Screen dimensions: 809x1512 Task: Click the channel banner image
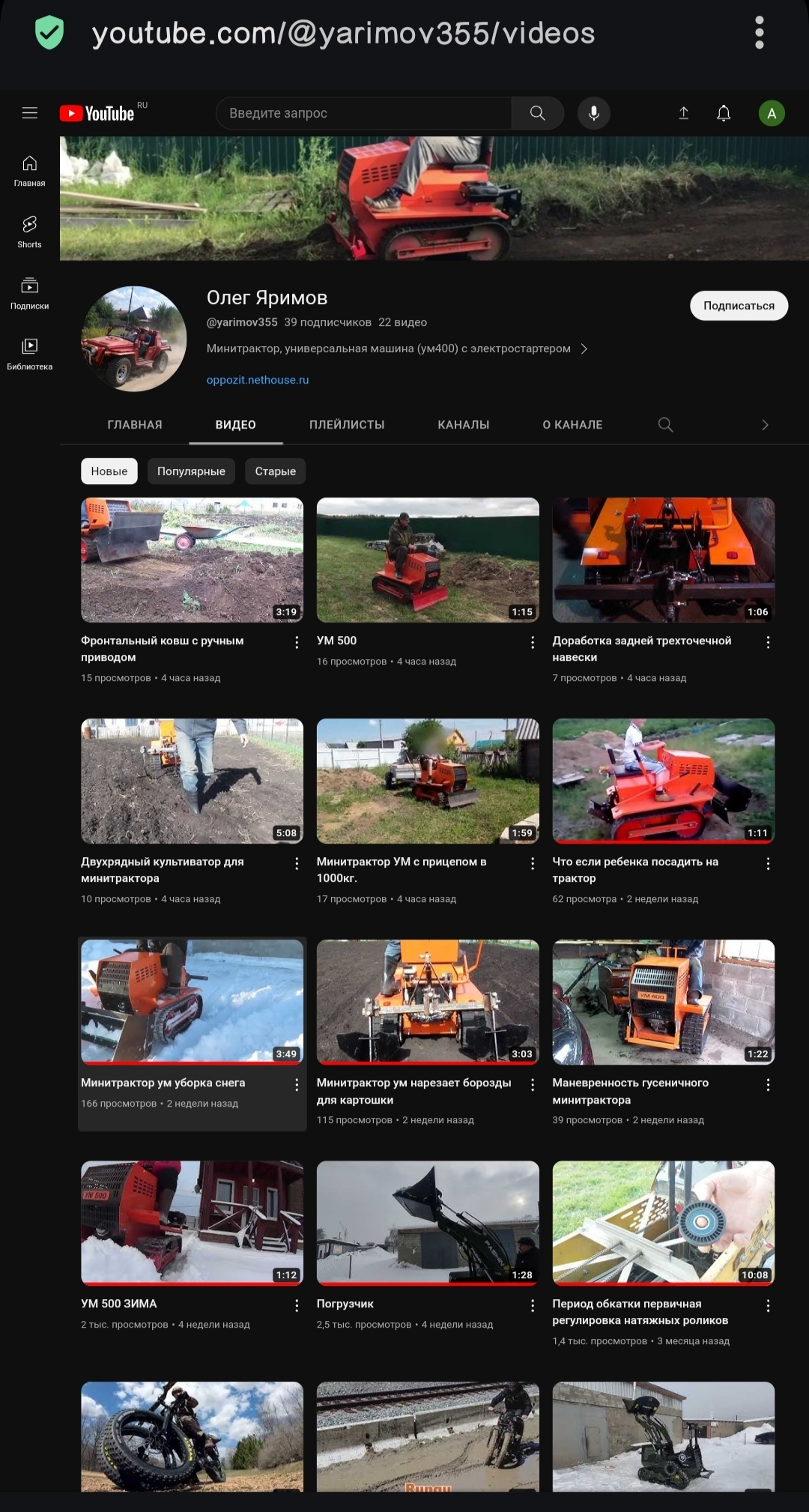[434, 199]
